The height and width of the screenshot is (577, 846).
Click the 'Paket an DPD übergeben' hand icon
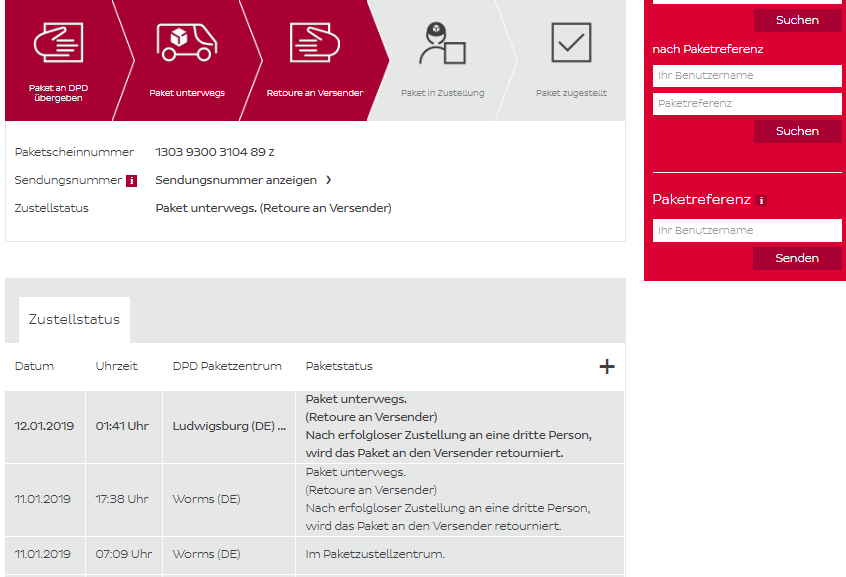pos(58,42)
